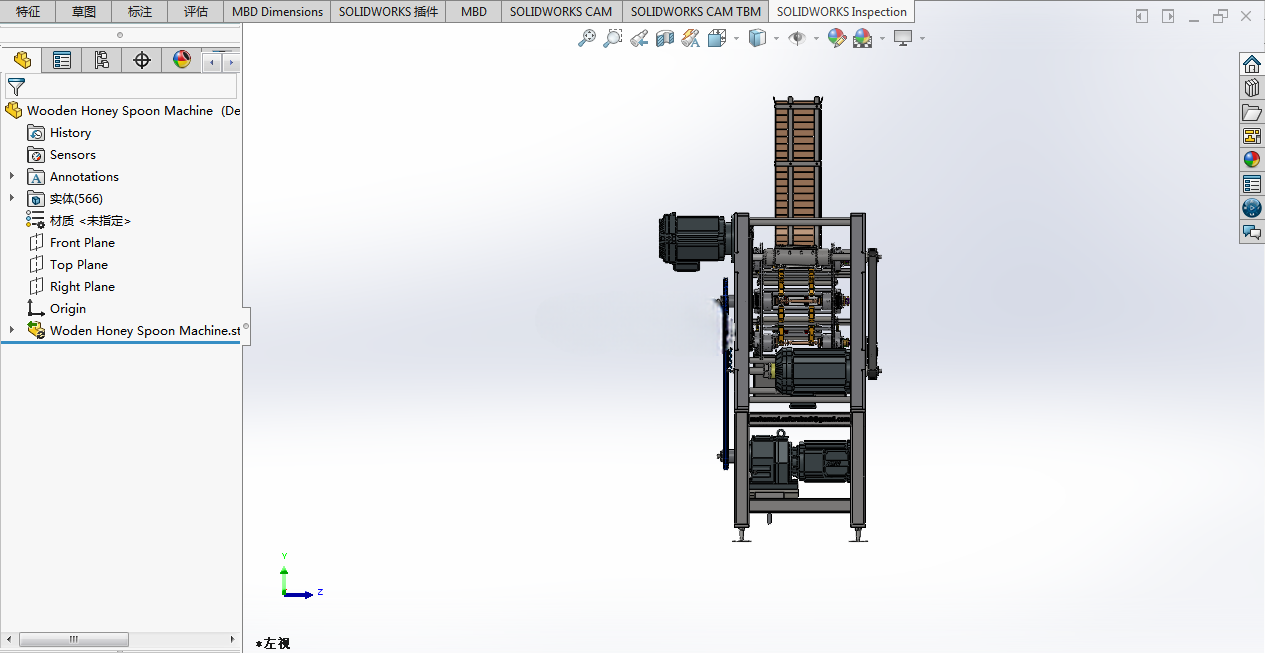The width and height of the screenshot is (1265, 653).
Task: Select the Front Plane tree item
Action: pyautogui.click(x=82, y=242)
